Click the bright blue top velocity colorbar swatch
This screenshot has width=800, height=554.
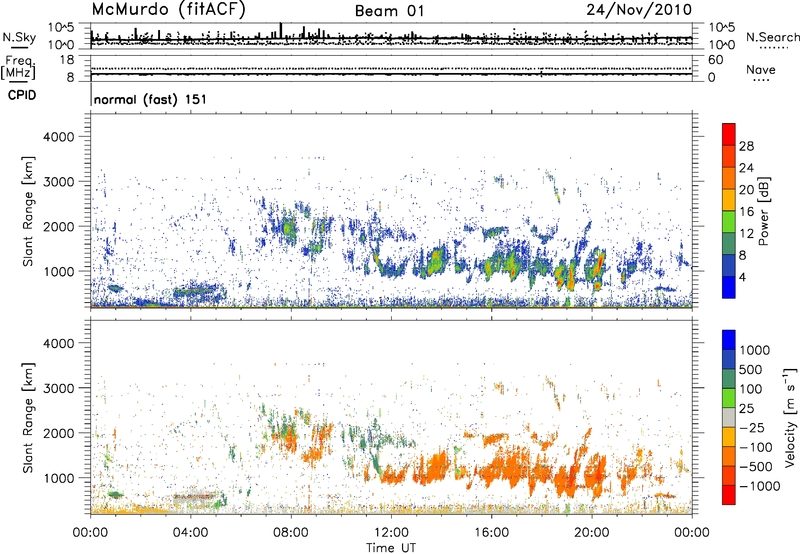pyautogui.click(x=729, y=340)
